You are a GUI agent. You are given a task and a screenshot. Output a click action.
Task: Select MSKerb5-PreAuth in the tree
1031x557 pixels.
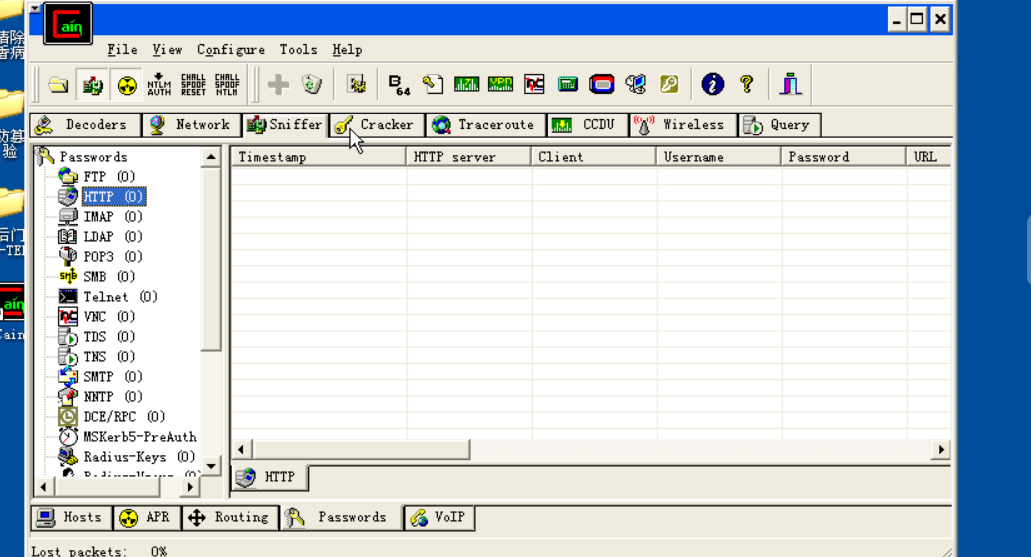click(140, 437)
